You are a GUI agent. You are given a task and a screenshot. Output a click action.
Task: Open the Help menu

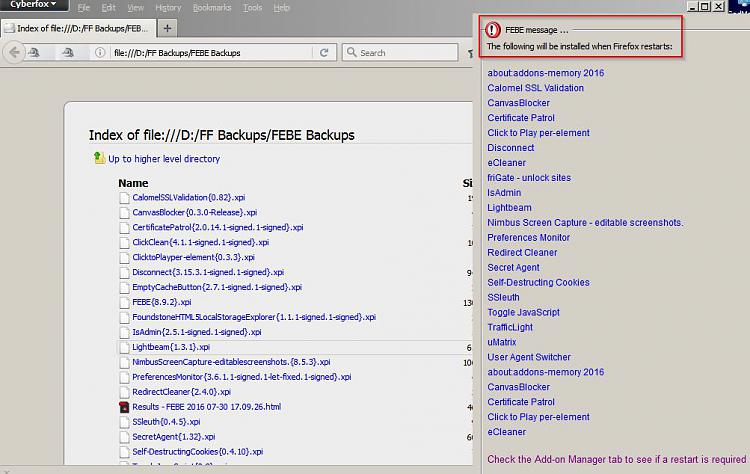coord(281,8)
